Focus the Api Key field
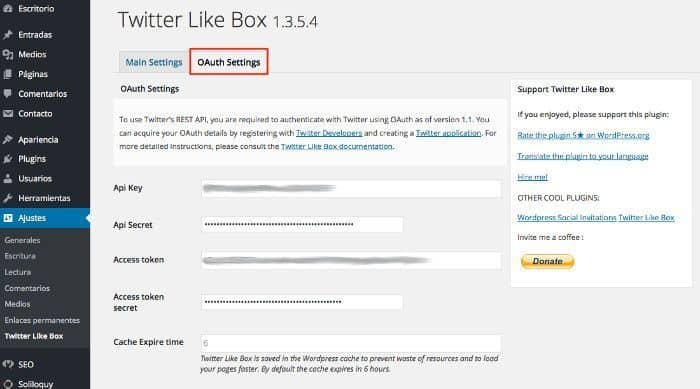This screenshot has width=700, height=389. coord(351,189)
